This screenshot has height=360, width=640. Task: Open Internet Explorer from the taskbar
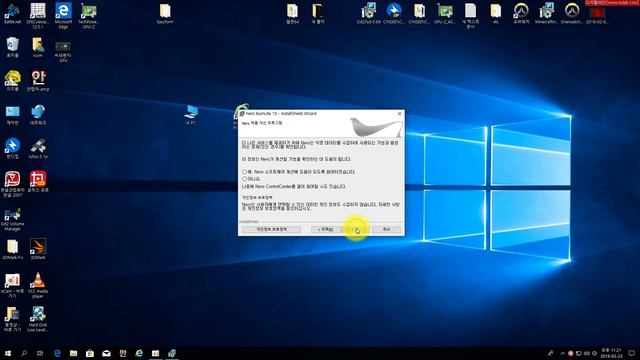point(139,353)
